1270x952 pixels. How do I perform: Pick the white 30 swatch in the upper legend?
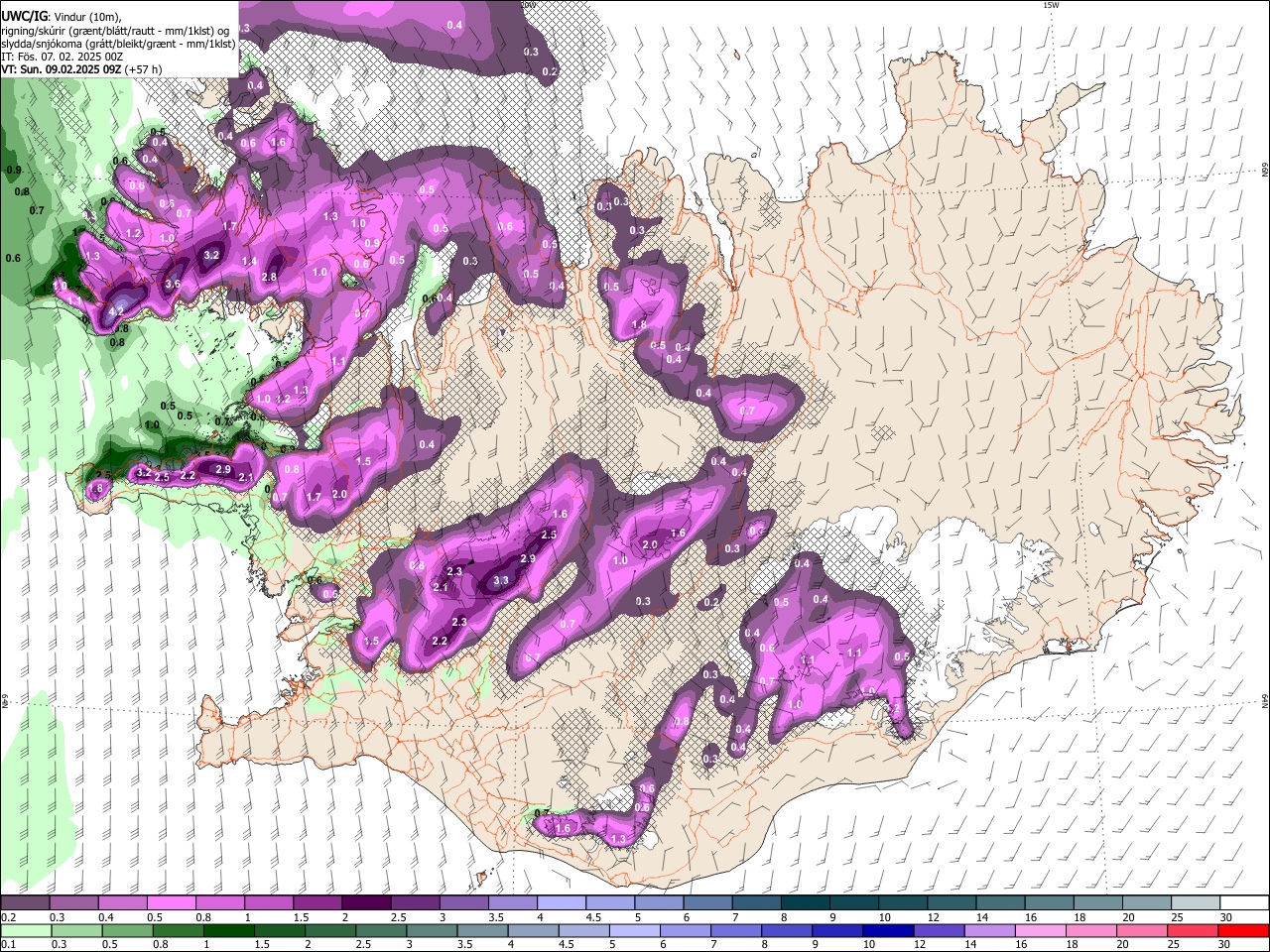[1244, 902]
